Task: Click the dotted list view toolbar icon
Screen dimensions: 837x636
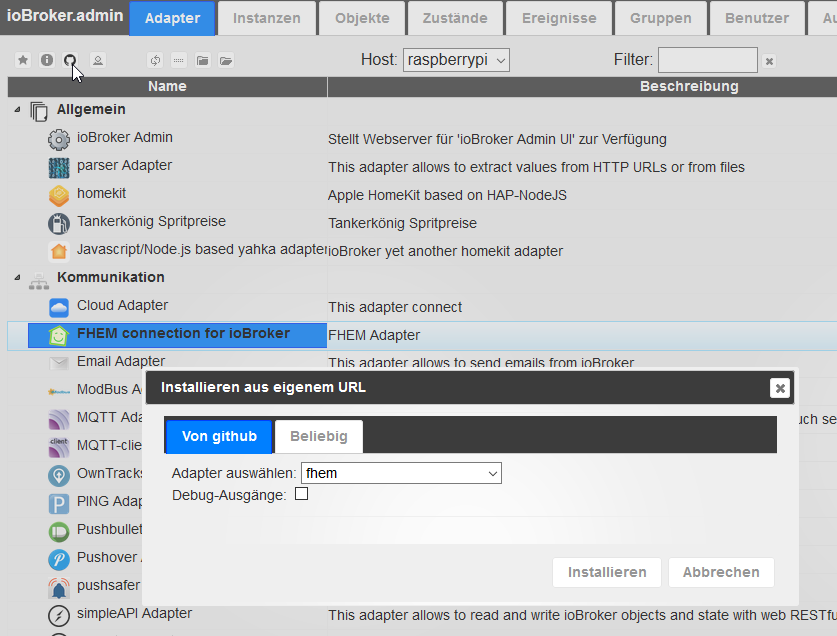Action: (179, 60)
